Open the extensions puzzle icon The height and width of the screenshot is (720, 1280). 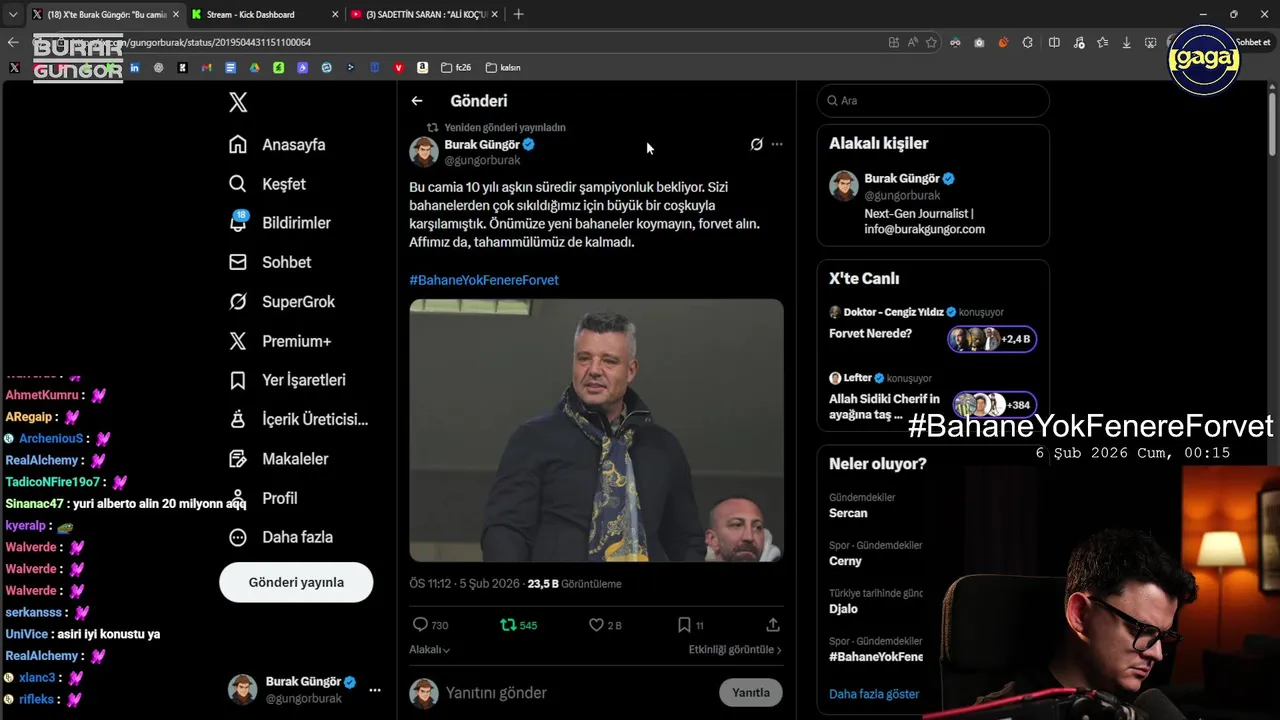pyautogui.click(x=1028, y=42)
